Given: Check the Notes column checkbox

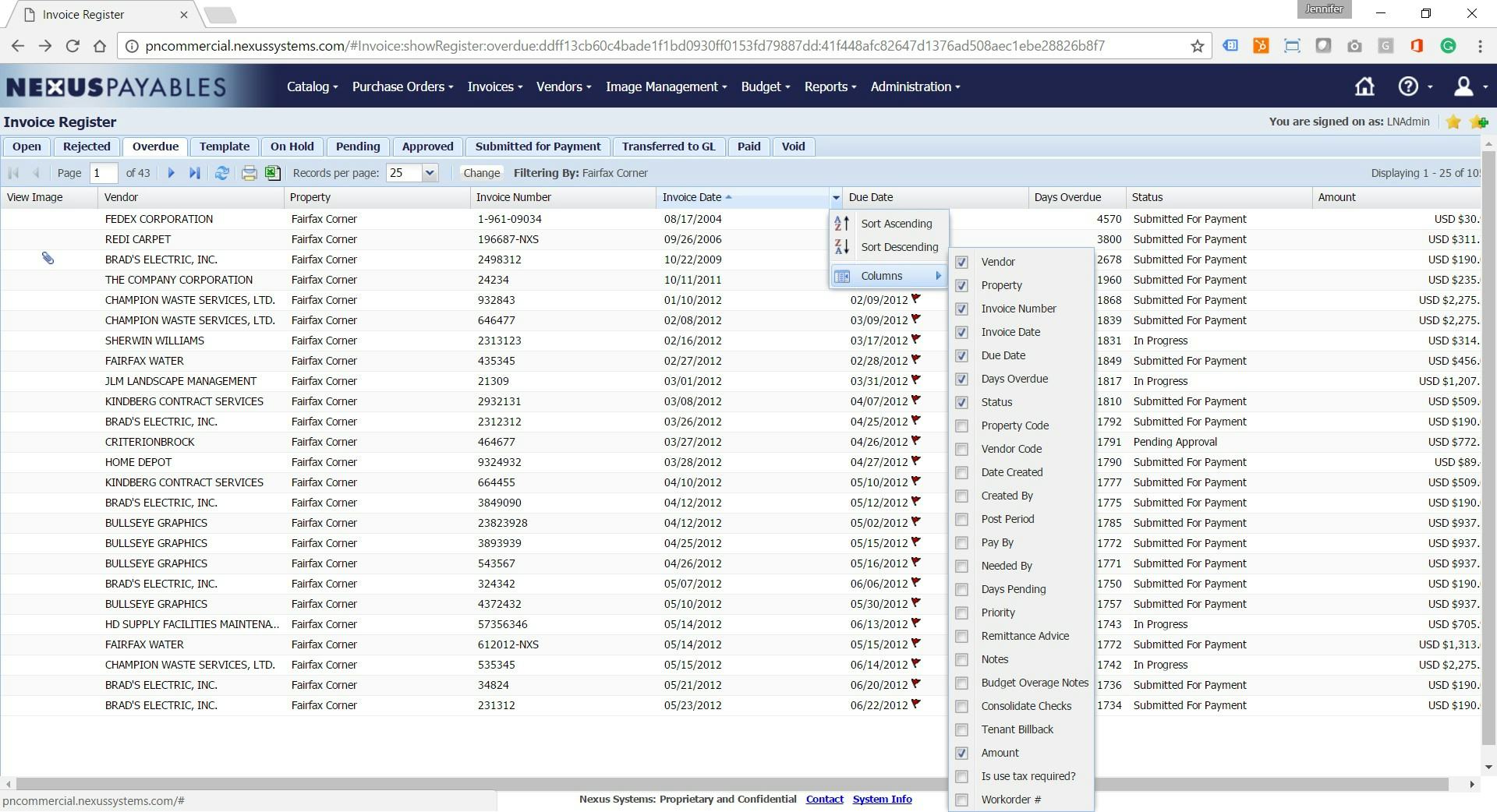Looking at the screenshot, I should [961, 660].
